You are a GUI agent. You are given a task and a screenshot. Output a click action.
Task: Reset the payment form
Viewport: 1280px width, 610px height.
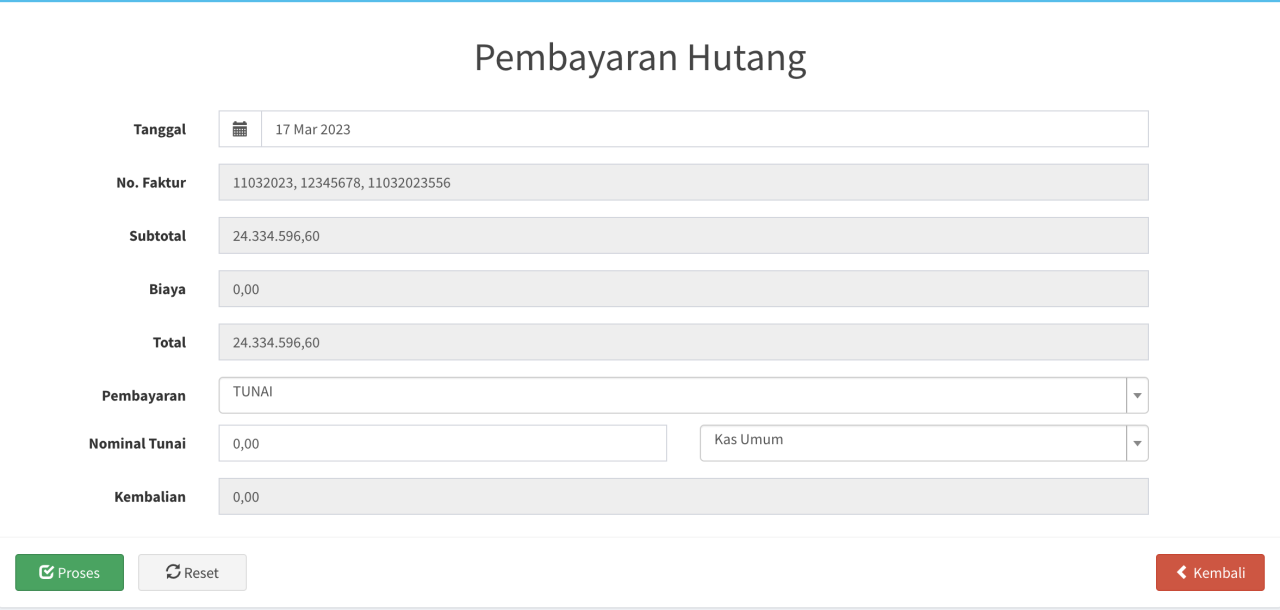(192, 573)
